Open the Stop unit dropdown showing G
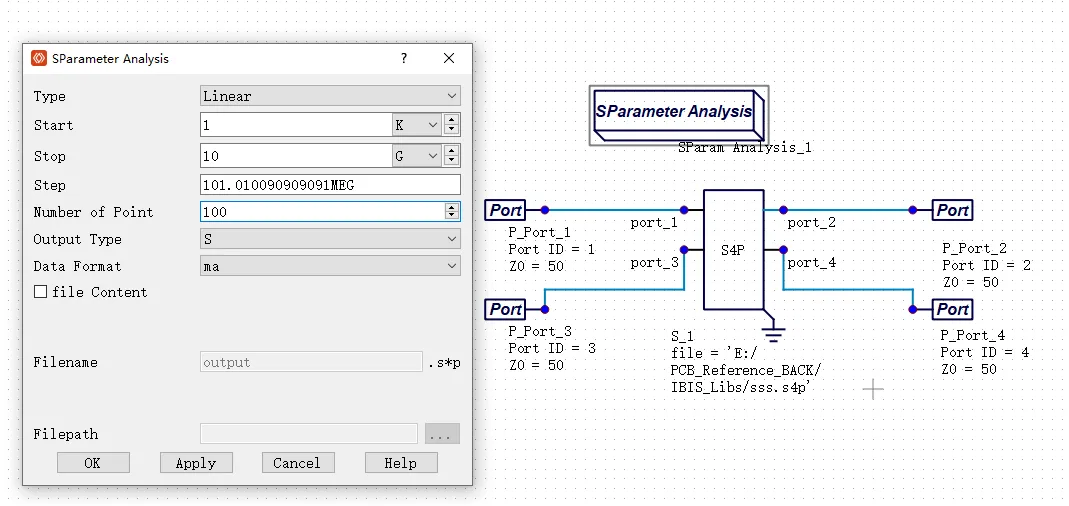 [417, 155]
